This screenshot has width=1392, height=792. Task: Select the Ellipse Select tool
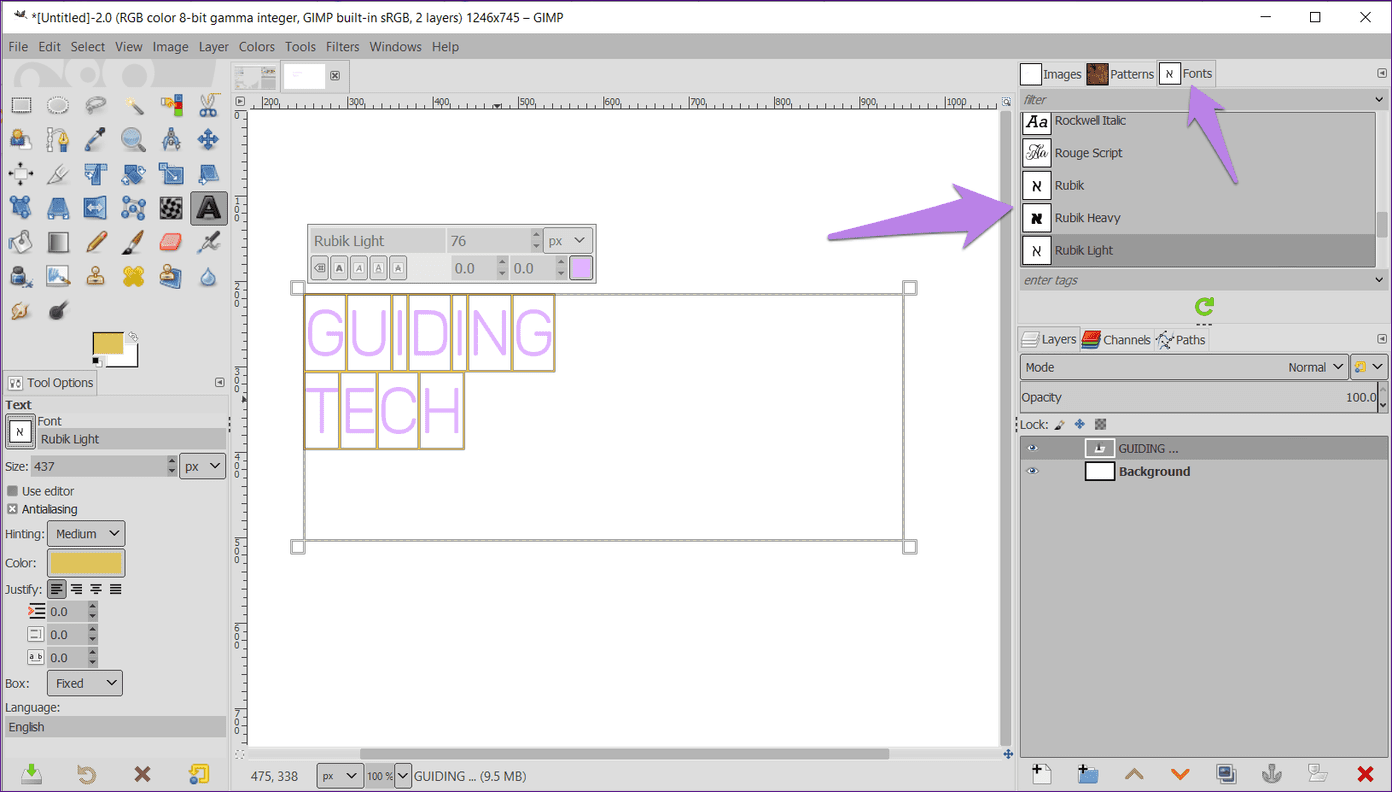coord(59,105)
